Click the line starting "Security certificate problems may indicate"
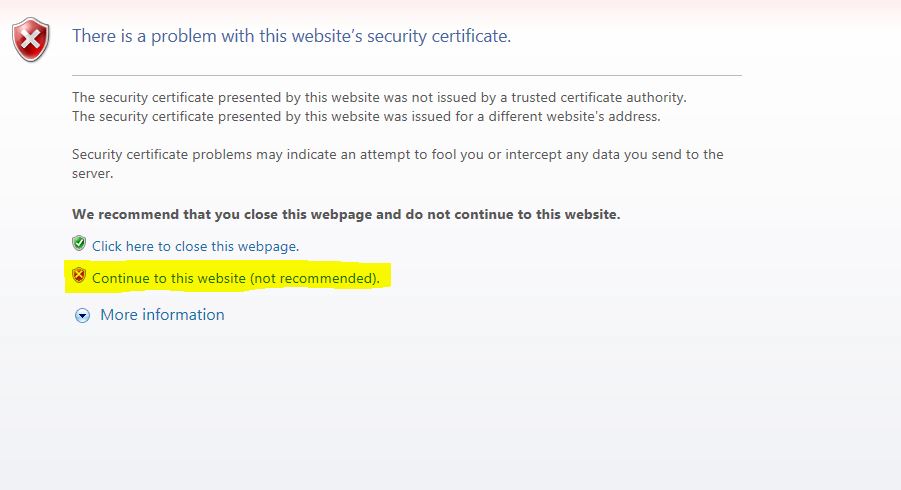Screen dimensions: 901x490 tap(398, 155)
